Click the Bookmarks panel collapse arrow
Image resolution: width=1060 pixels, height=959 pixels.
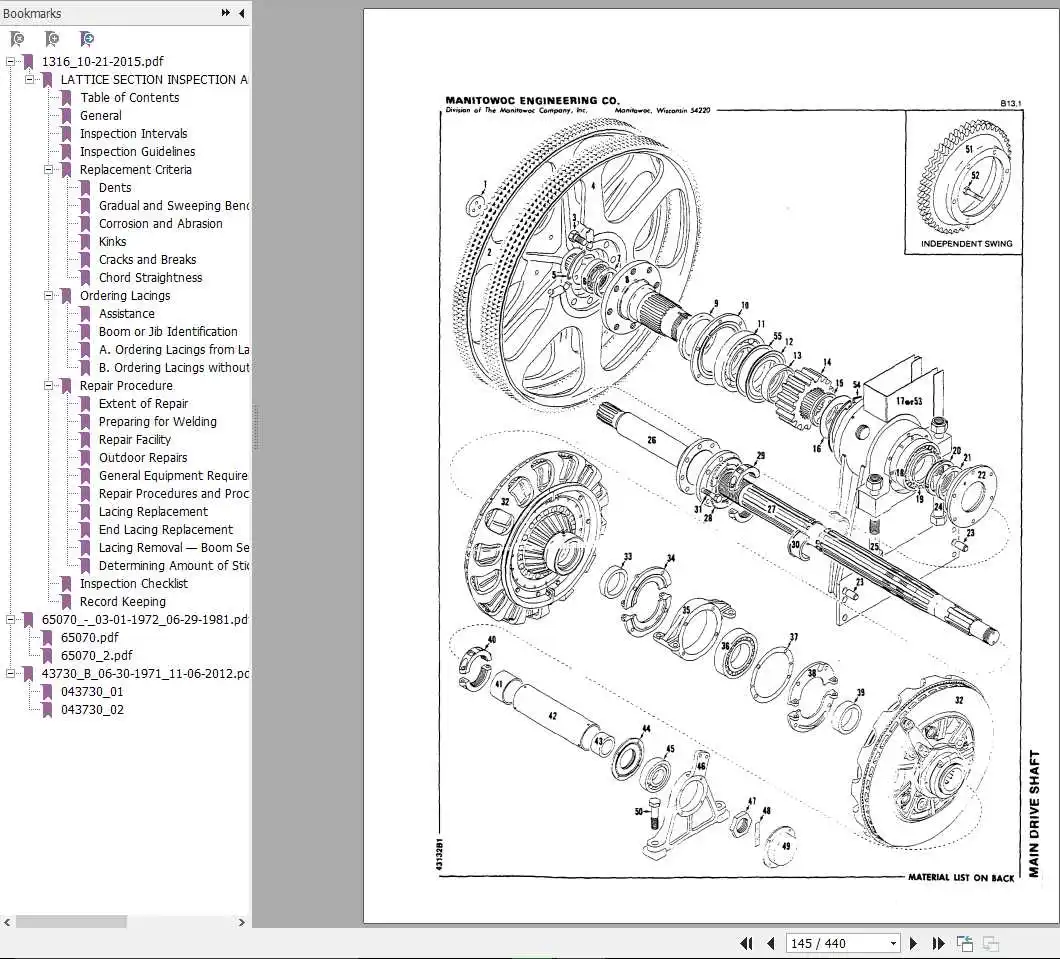tap(241, 13)
